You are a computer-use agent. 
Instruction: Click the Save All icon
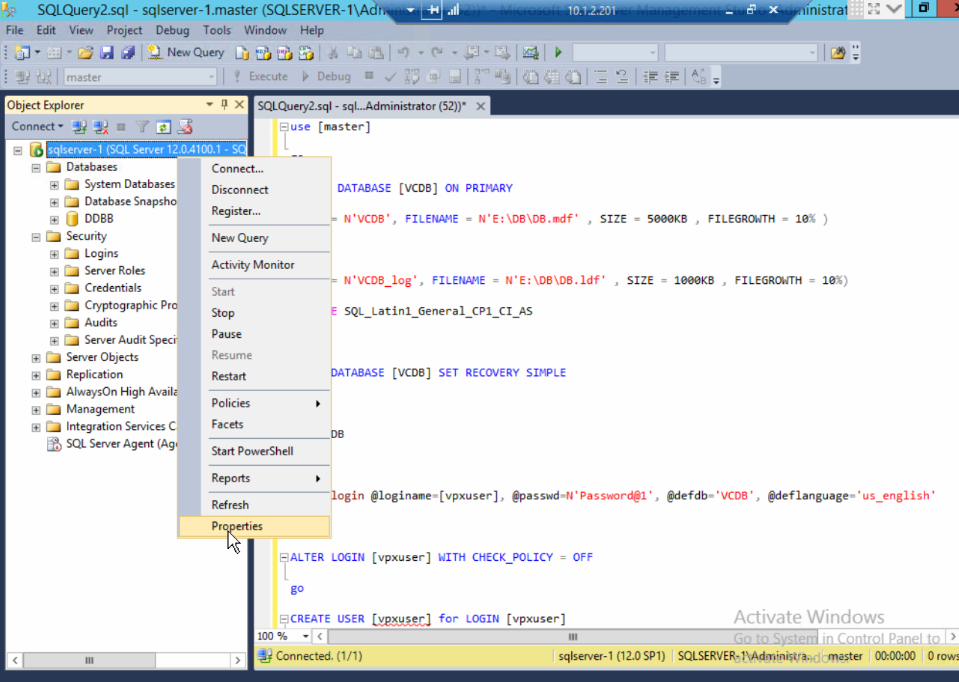tap(128, 53)
